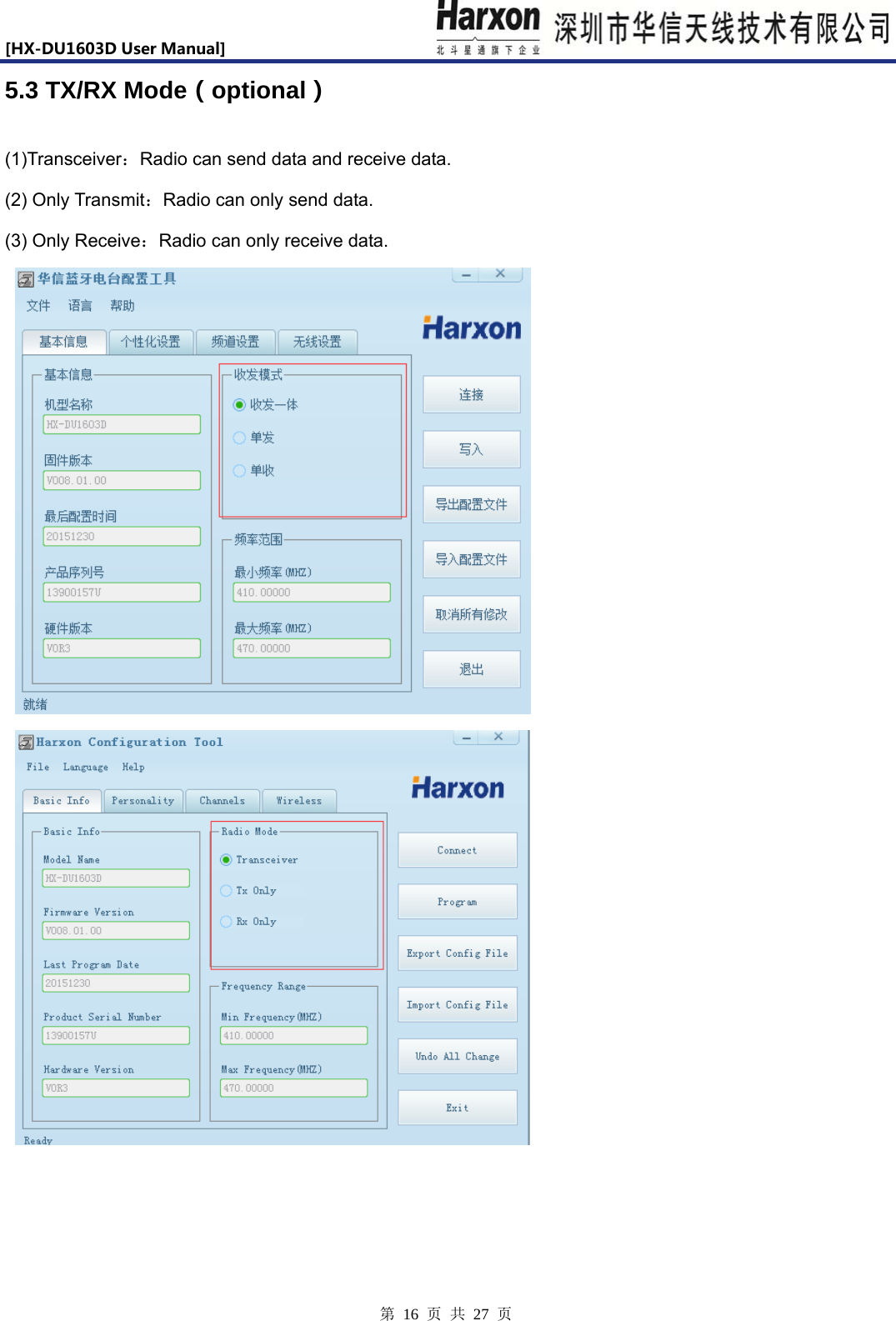Click the 固件版本 field showing V008.01.00
The image size is (896, 1321).
122,480
